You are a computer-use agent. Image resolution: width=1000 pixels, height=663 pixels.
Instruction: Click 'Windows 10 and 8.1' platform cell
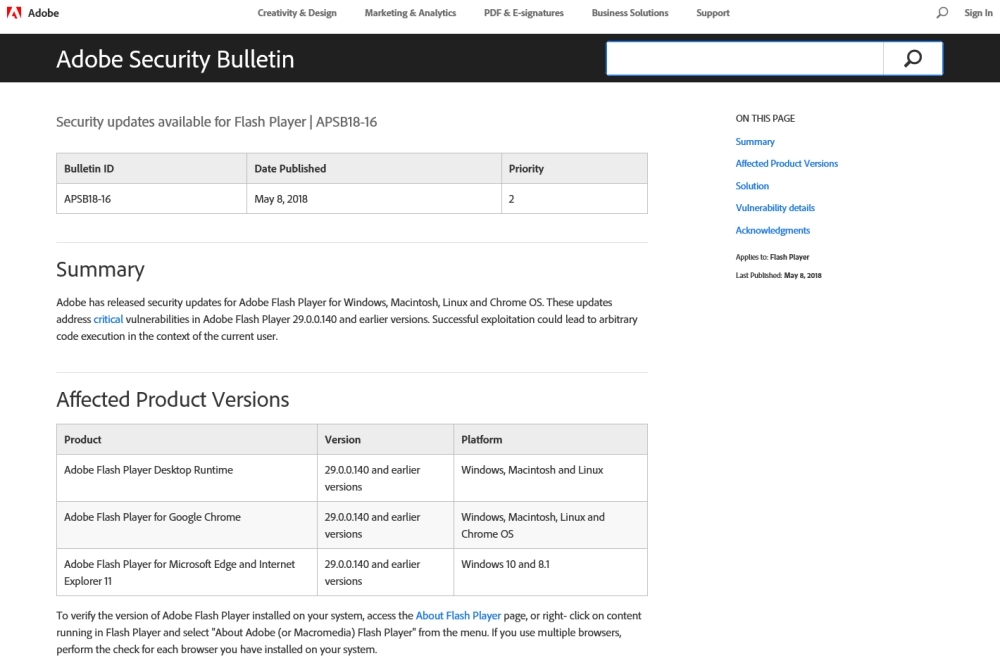[x=550, y=572]
